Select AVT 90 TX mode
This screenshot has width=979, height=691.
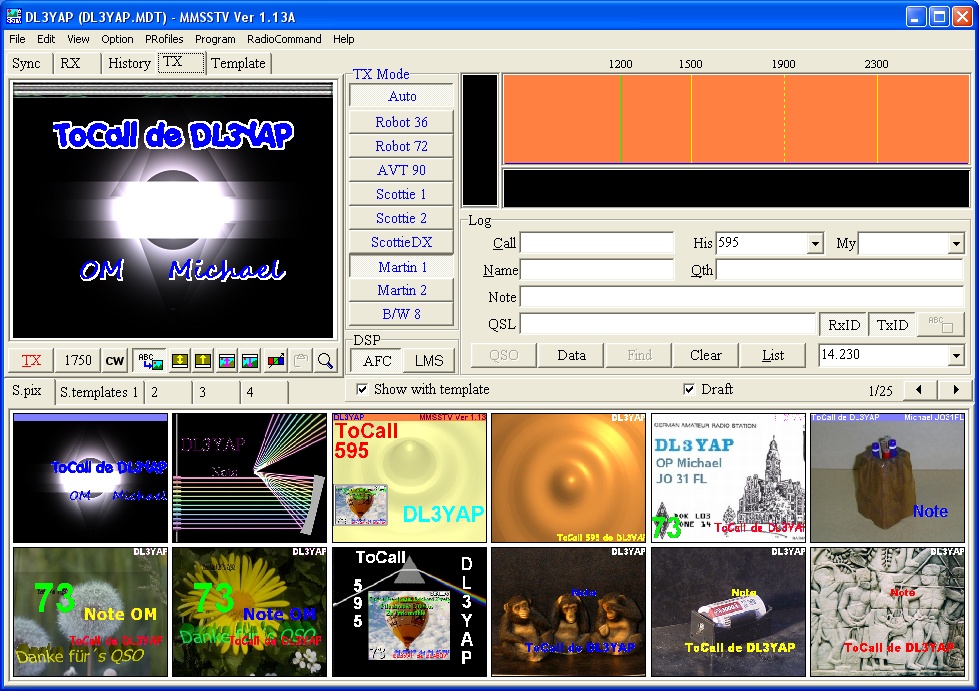click(x=401, y=170)
